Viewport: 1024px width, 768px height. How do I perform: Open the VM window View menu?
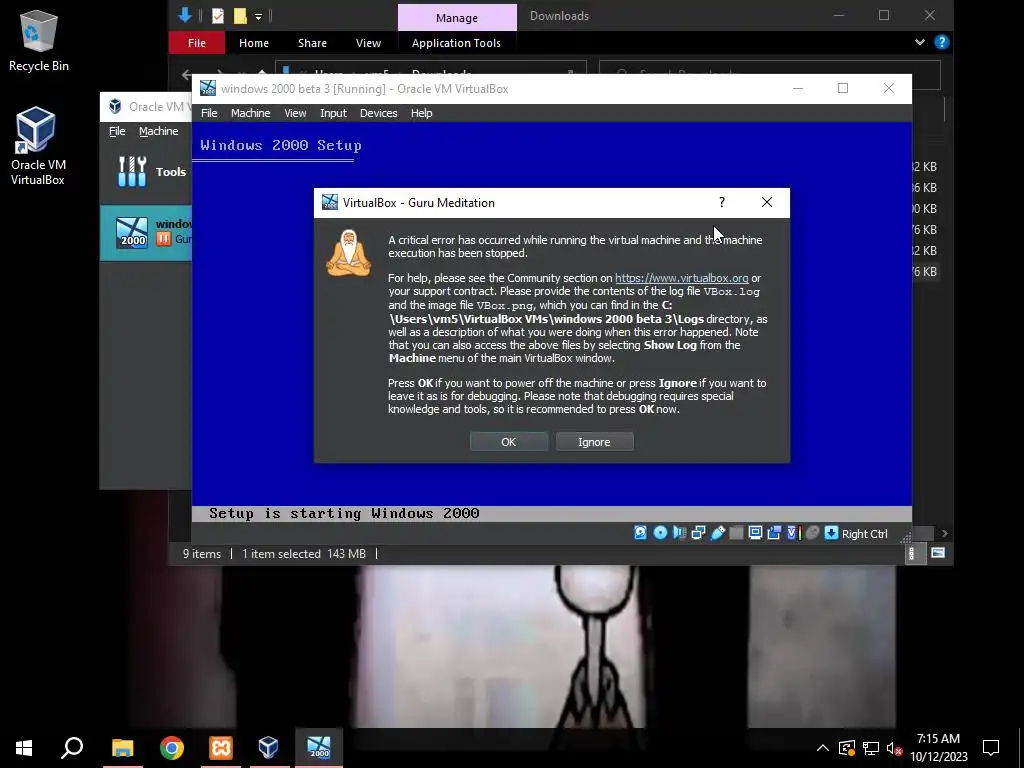click(x=295, y=113)
